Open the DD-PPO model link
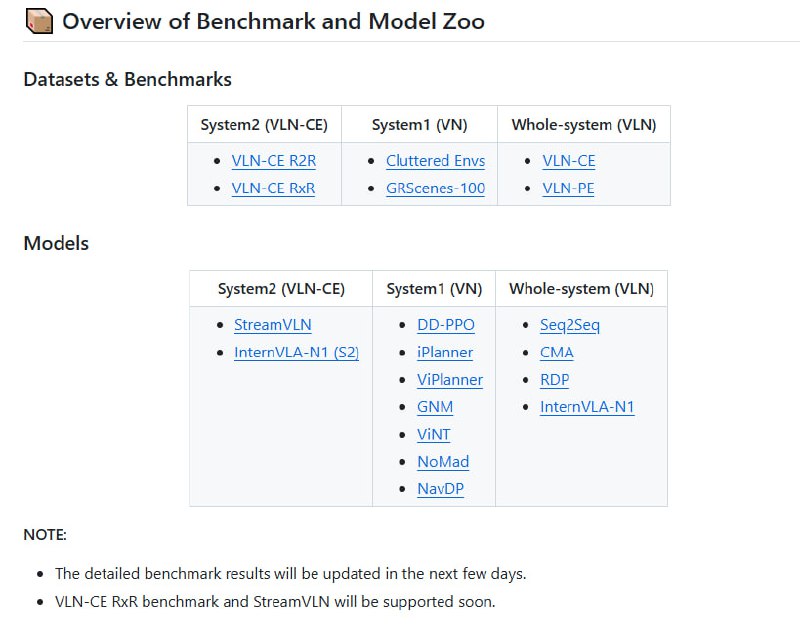Viewport: 800px width, 628px height. coord(446,325)
